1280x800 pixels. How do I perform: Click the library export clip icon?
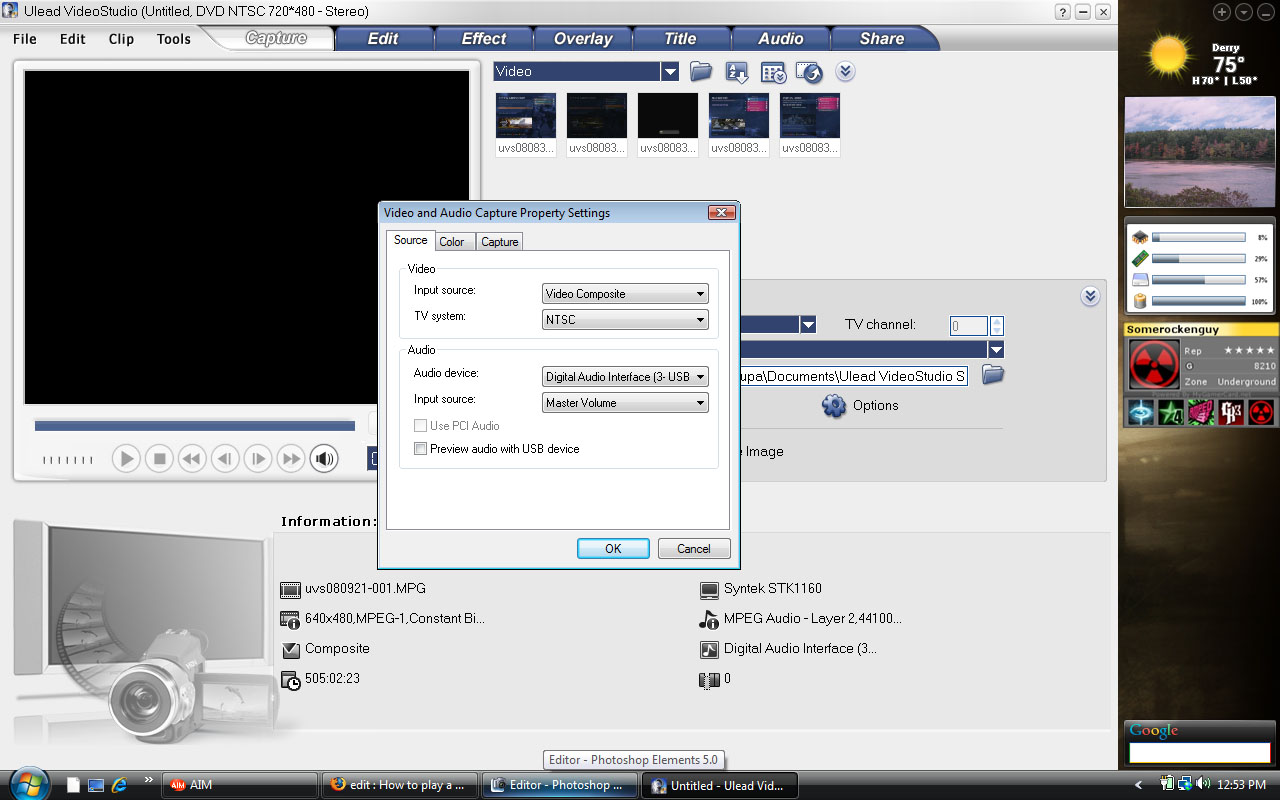pyautogui.click(x=809, y=72)
